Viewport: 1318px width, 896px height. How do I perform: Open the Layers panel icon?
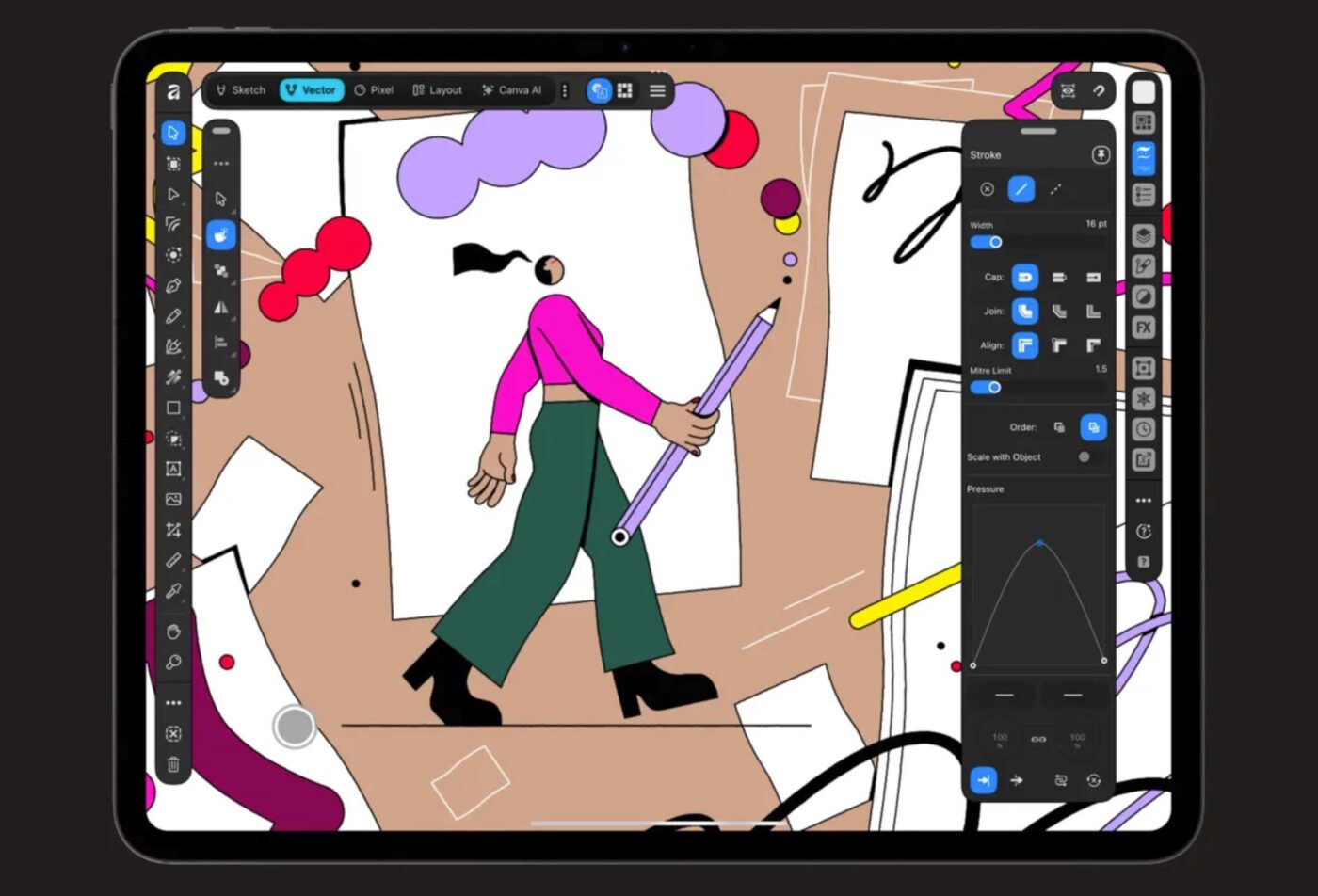(1144, 235)
